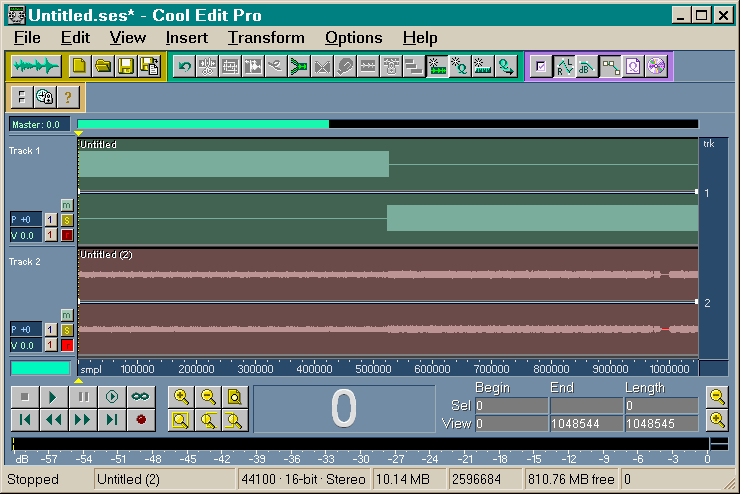The width and height of the screenshot is (740, 494).
Task: Start recording with the red dot button
Action: pyautogui.click(x=141, y=419)
